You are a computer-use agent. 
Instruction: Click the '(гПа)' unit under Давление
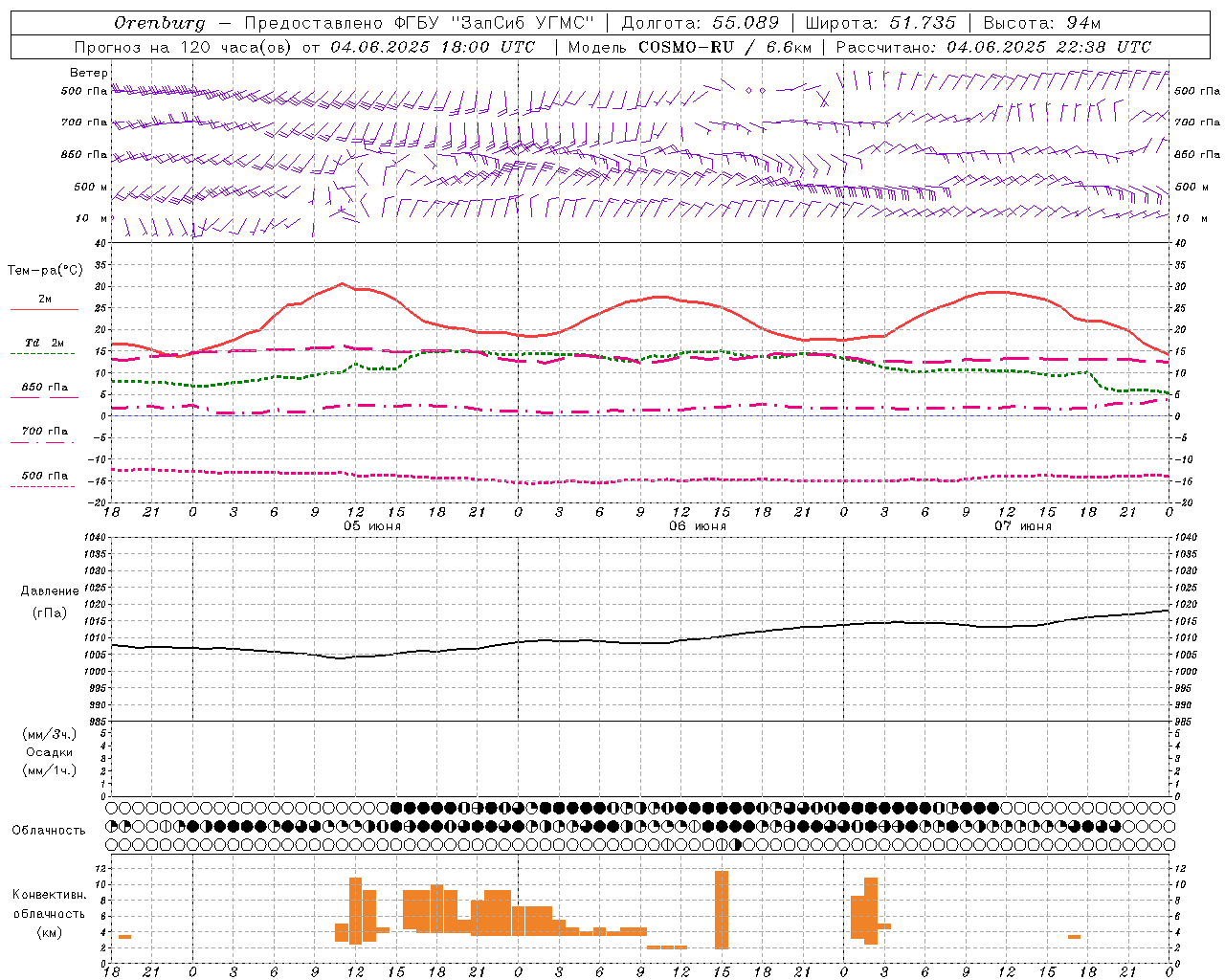click(x=50, y=613)
